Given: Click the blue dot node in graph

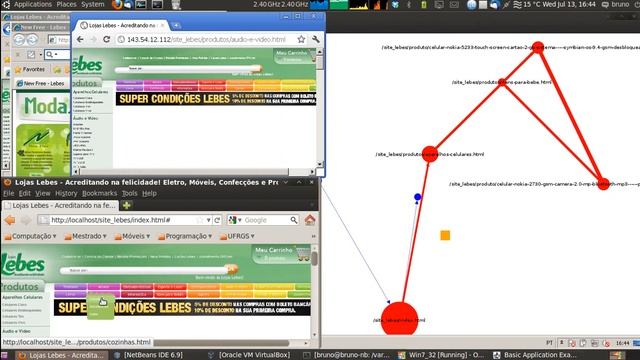Looking at the screenshot, I should tap(417, 197).
